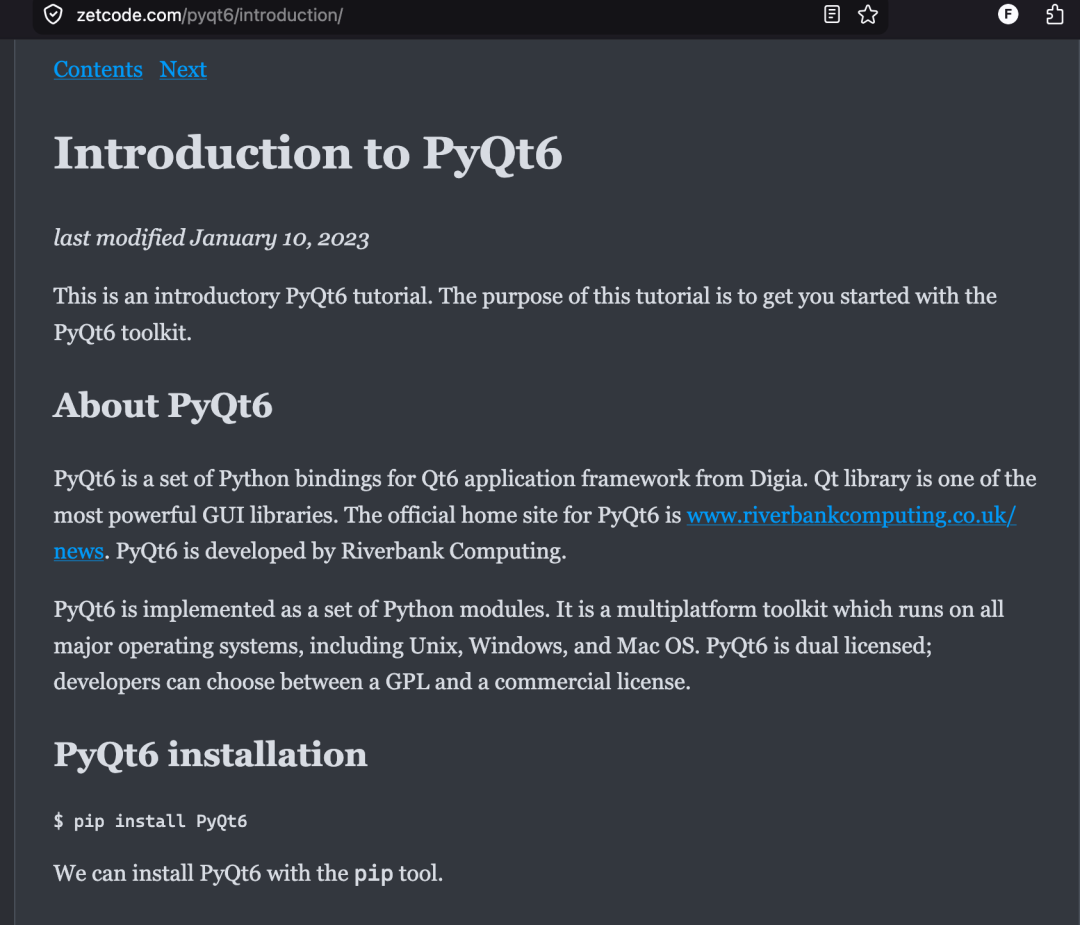The width and height of the screenshot is (1080, 925).
Task: Click the paragraph about multiplatform toolkit licensing
Action: [x=528, y=645]
